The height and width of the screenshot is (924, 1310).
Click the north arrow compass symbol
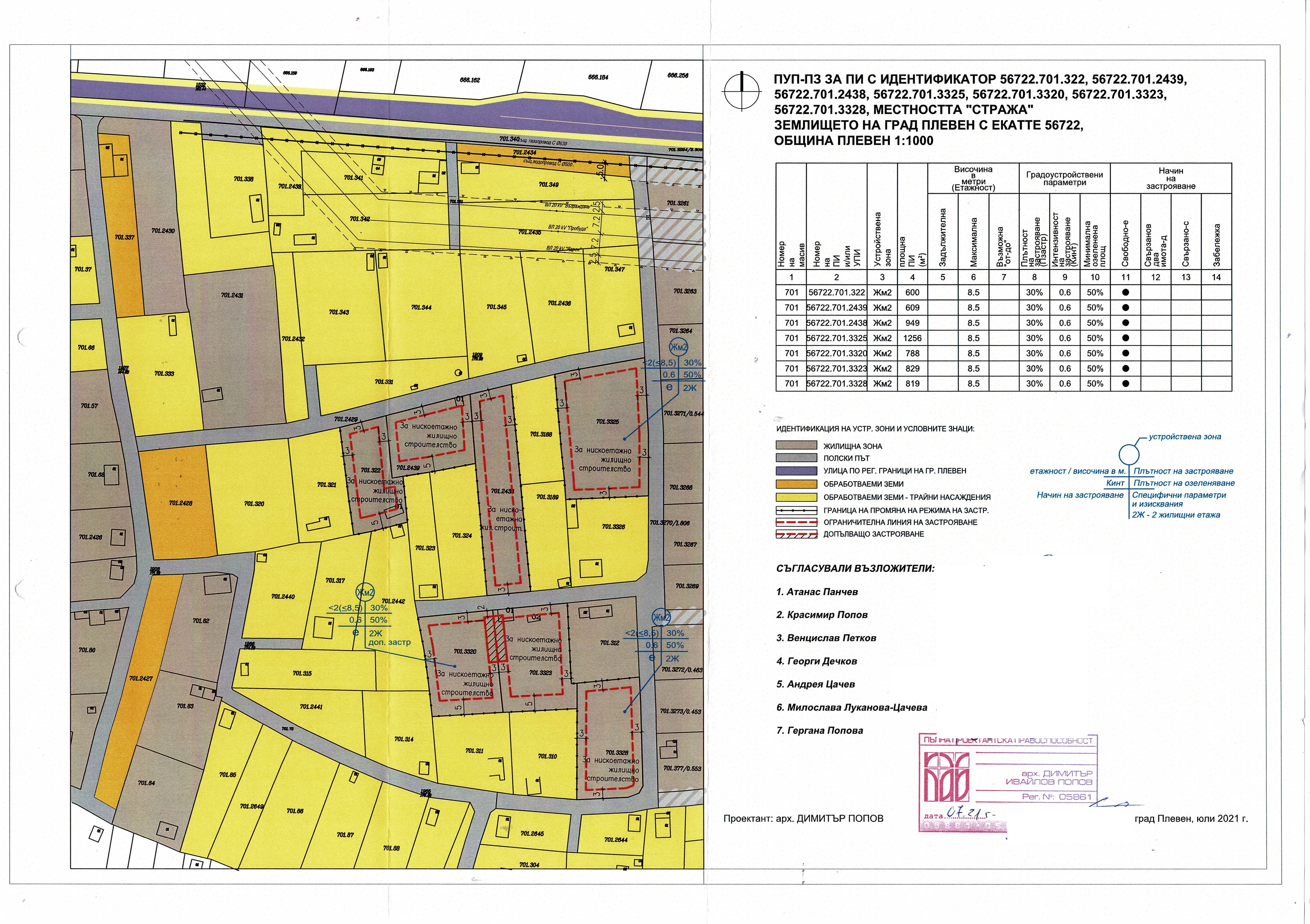tap(742, 91)
